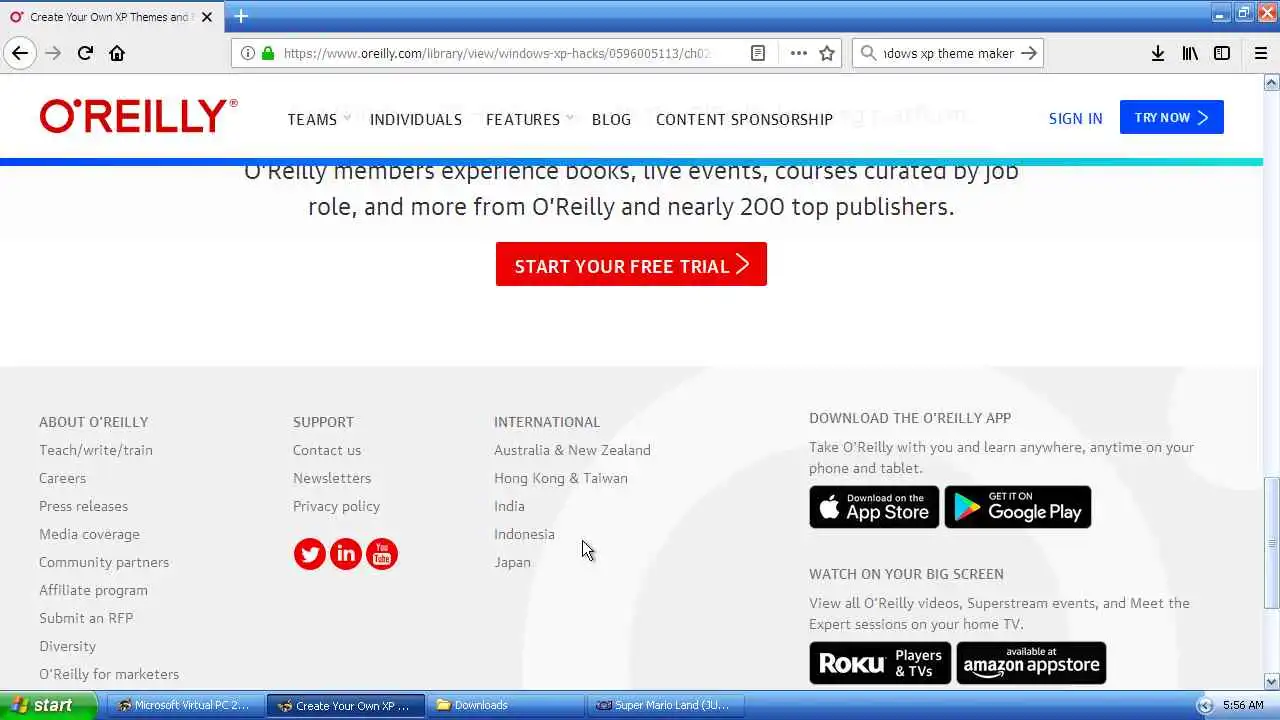The height and width of the screenshot is (720, 1280).
Task: Open Privacy policy link
Action: click(336, 506)
